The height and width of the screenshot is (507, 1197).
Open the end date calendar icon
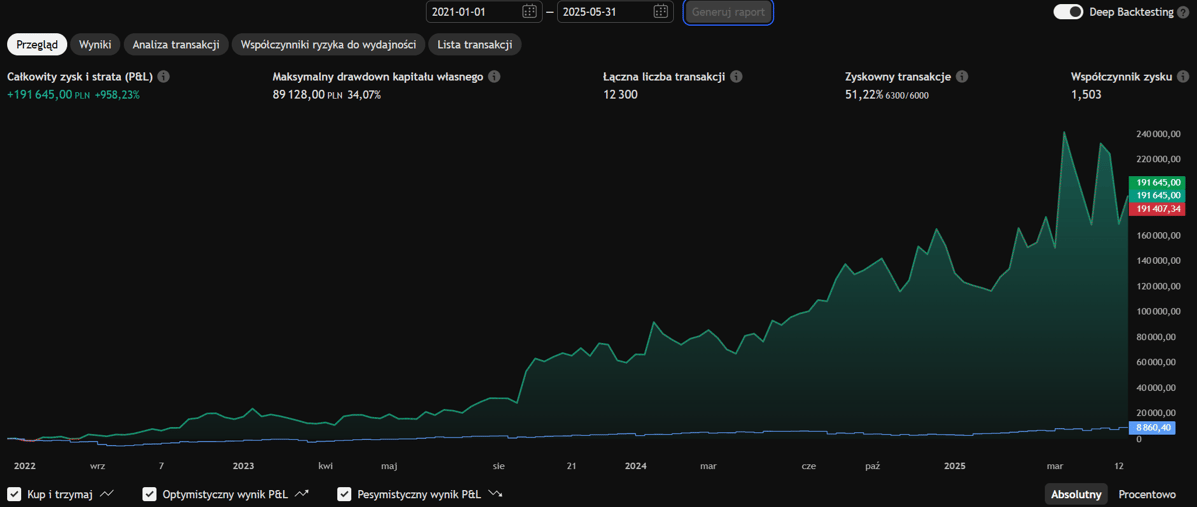tap(661, 12)
